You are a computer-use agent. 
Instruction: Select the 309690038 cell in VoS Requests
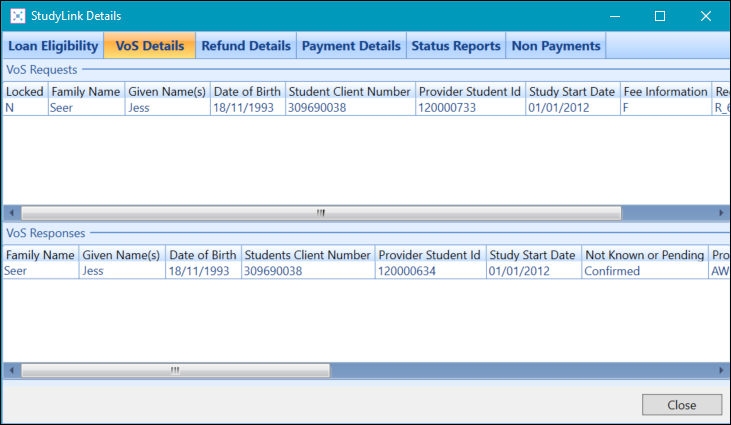[350, 108]
